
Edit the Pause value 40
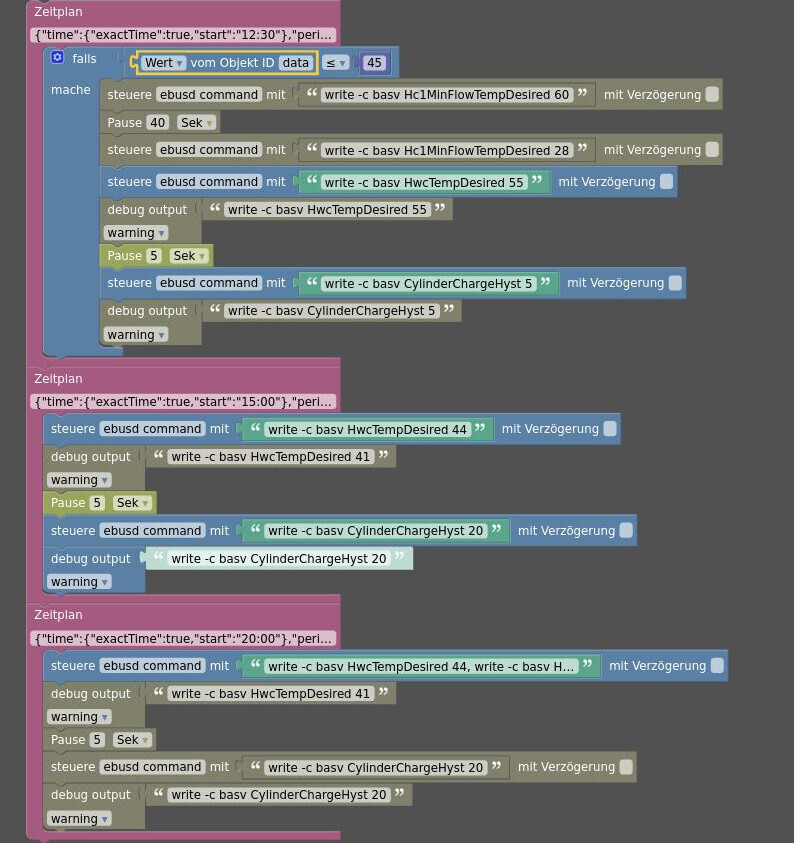tap(157, 123)
